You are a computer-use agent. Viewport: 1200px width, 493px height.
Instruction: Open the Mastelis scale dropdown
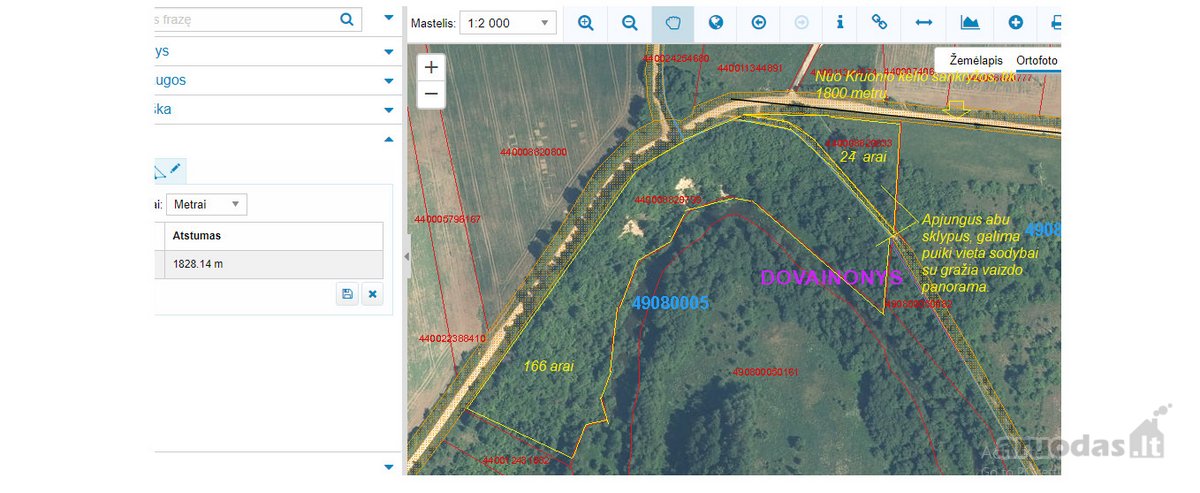507,23
